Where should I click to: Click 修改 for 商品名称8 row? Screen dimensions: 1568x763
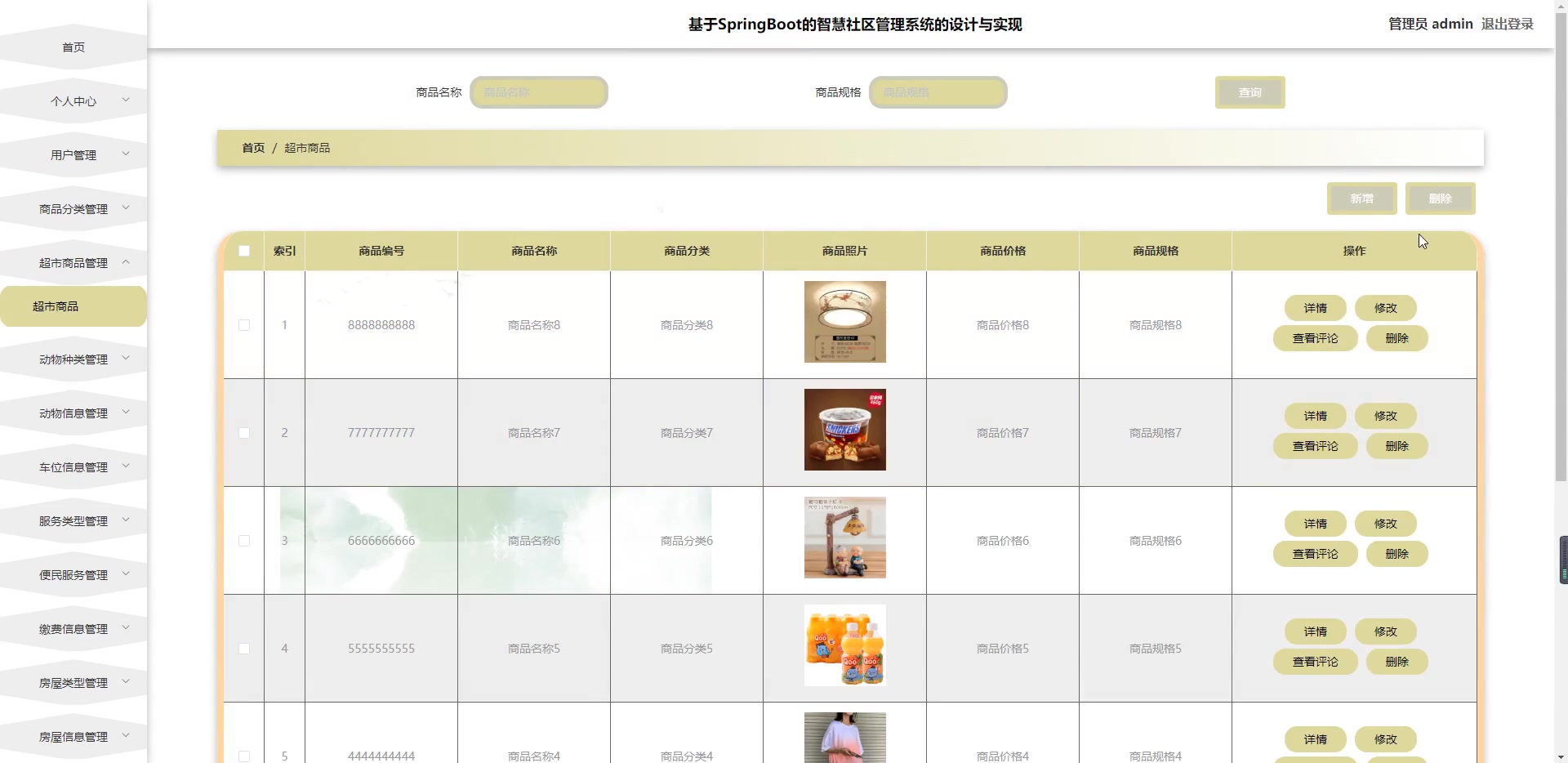tap(1386, 308)
